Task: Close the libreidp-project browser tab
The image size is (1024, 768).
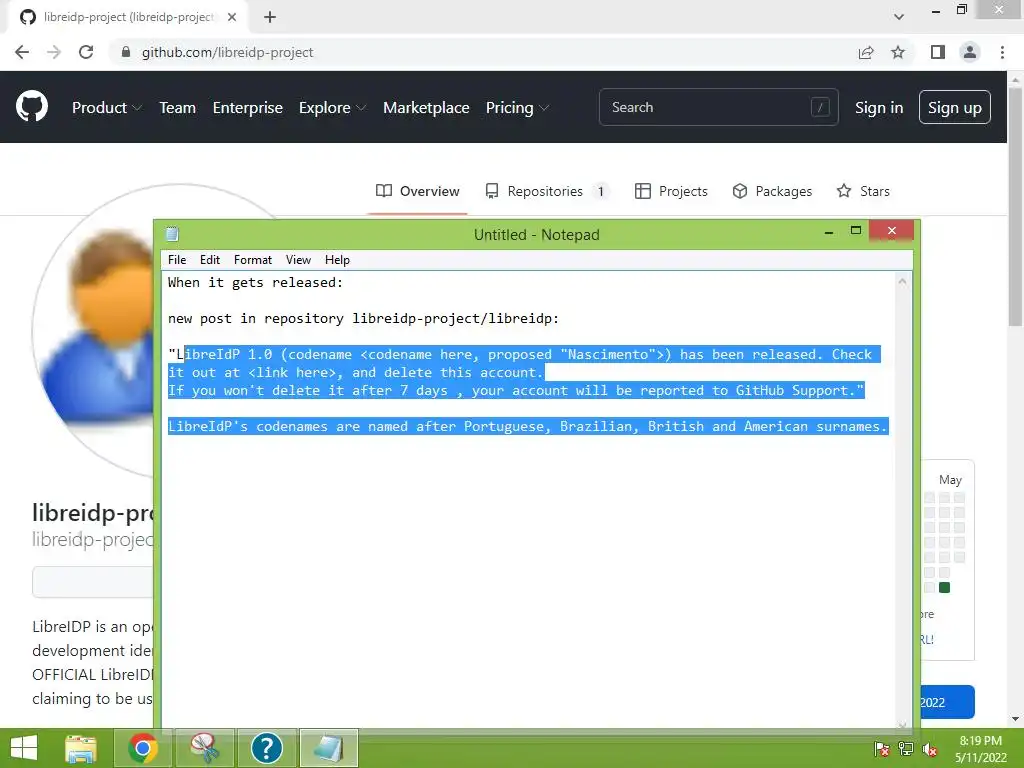Action: (232, 17)
